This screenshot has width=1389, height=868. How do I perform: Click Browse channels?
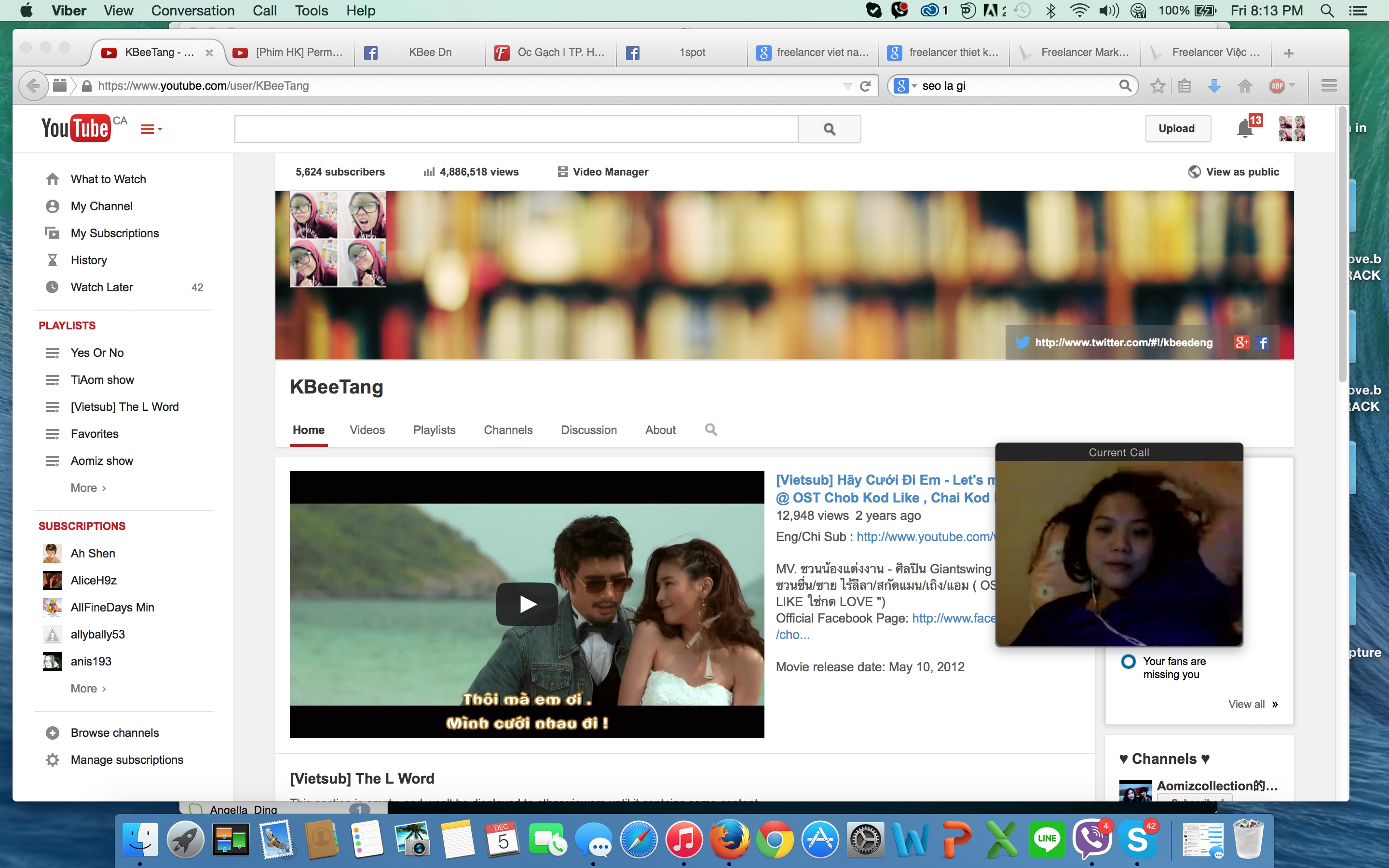tap(115, 732)
